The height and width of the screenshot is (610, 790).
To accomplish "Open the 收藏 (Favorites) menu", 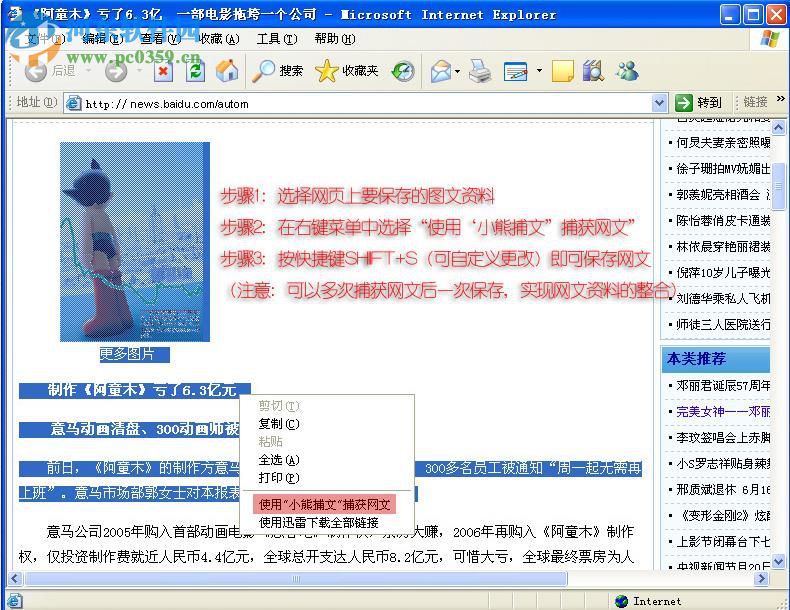I will coord(219,39).
